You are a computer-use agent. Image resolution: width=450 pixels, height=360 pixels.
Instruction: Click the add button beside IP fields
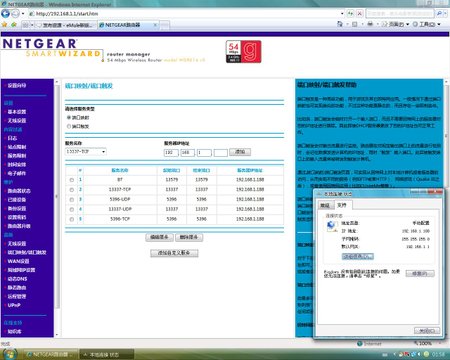point(240,152)
